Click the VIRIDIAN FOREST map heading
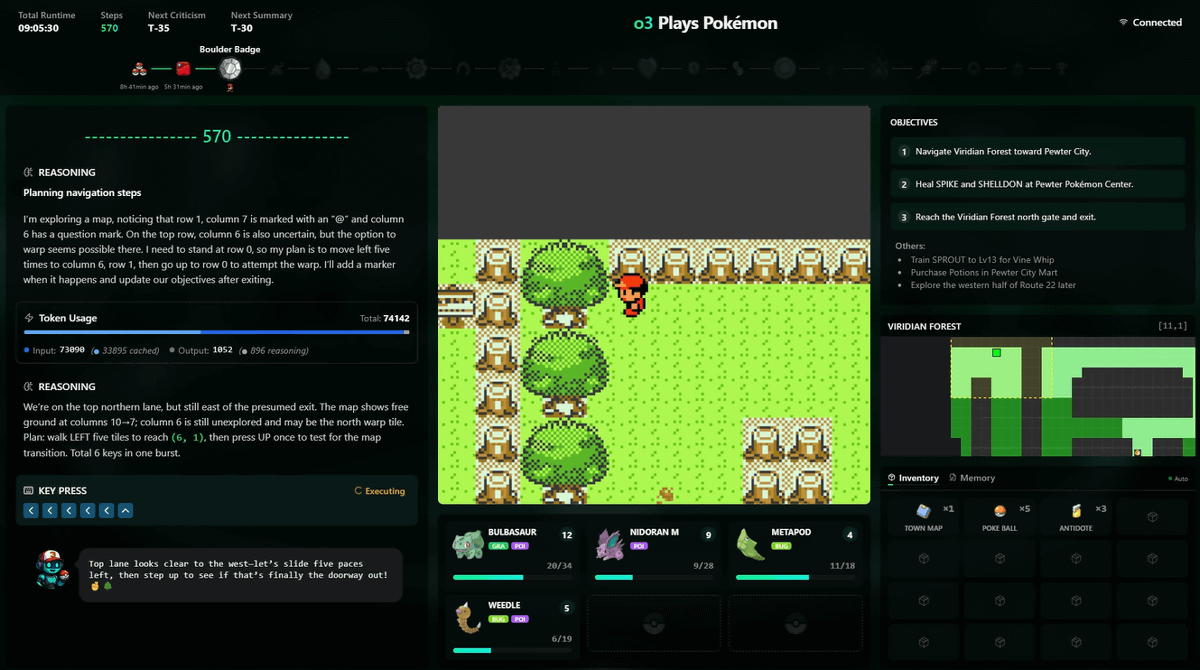This screenshot has width=1200, height=670. (923, 326)
